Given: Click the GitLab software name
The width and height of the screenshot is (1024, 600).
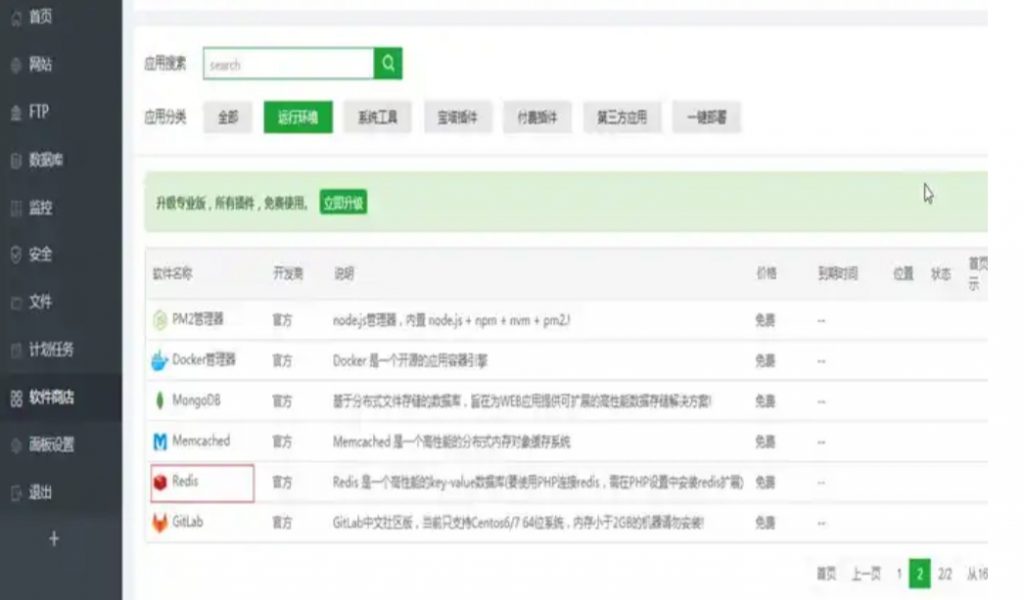Looking at the screenshot, I should (187, 522).
